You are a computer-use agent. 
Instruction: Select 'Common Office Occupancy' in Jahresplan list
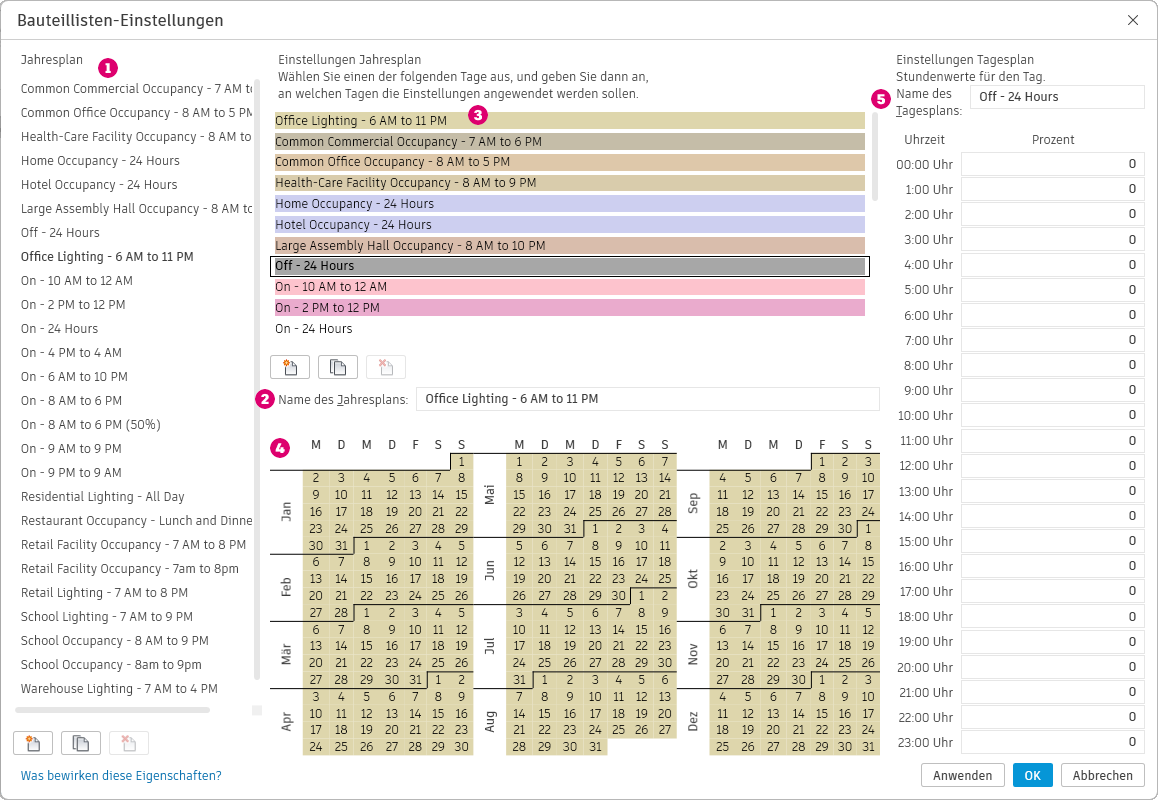(136, 112)
